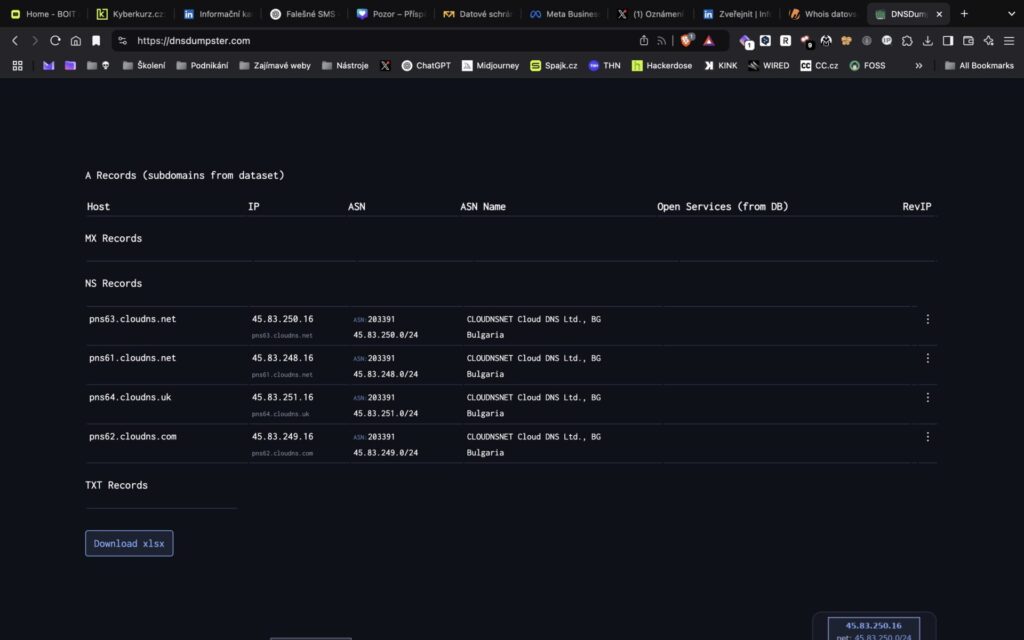
Task: Switch to the Falešné SMS tab
Action: (304, 14)
